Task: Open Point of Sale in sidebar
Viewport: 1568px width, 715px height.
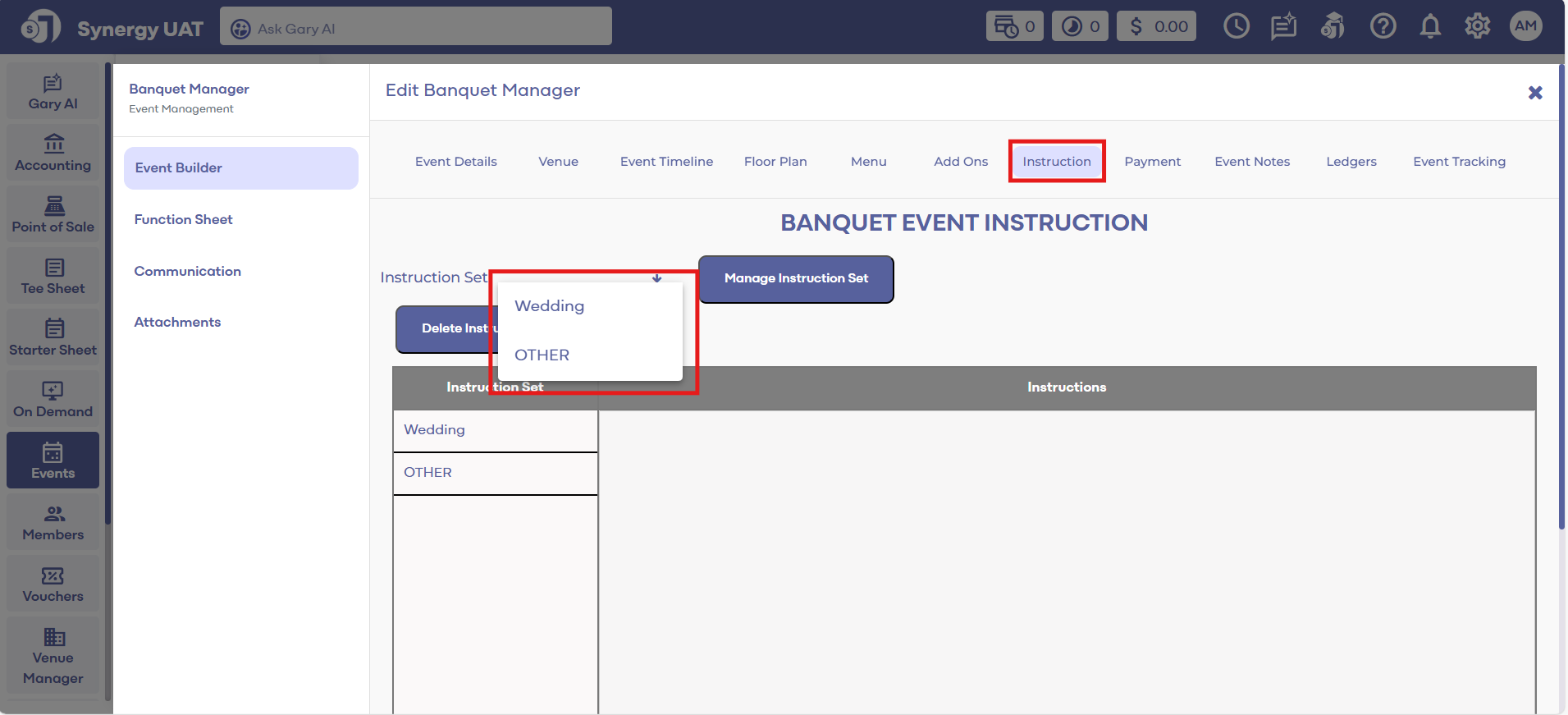Action: (53, 215)
